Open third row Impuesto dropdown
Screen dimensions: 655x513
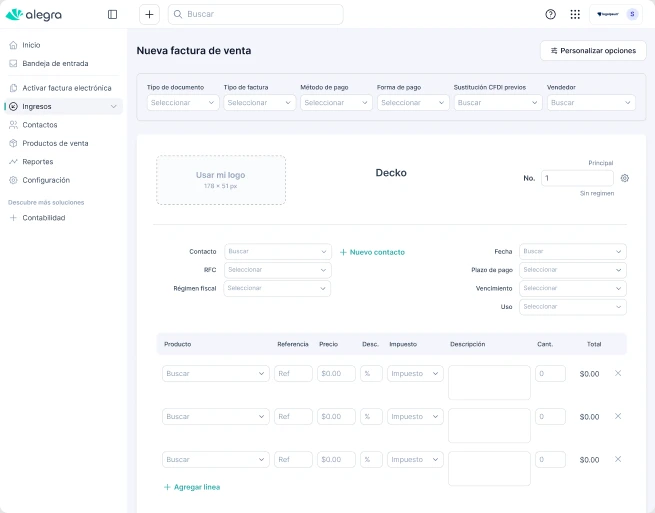(x=415, y=460)
